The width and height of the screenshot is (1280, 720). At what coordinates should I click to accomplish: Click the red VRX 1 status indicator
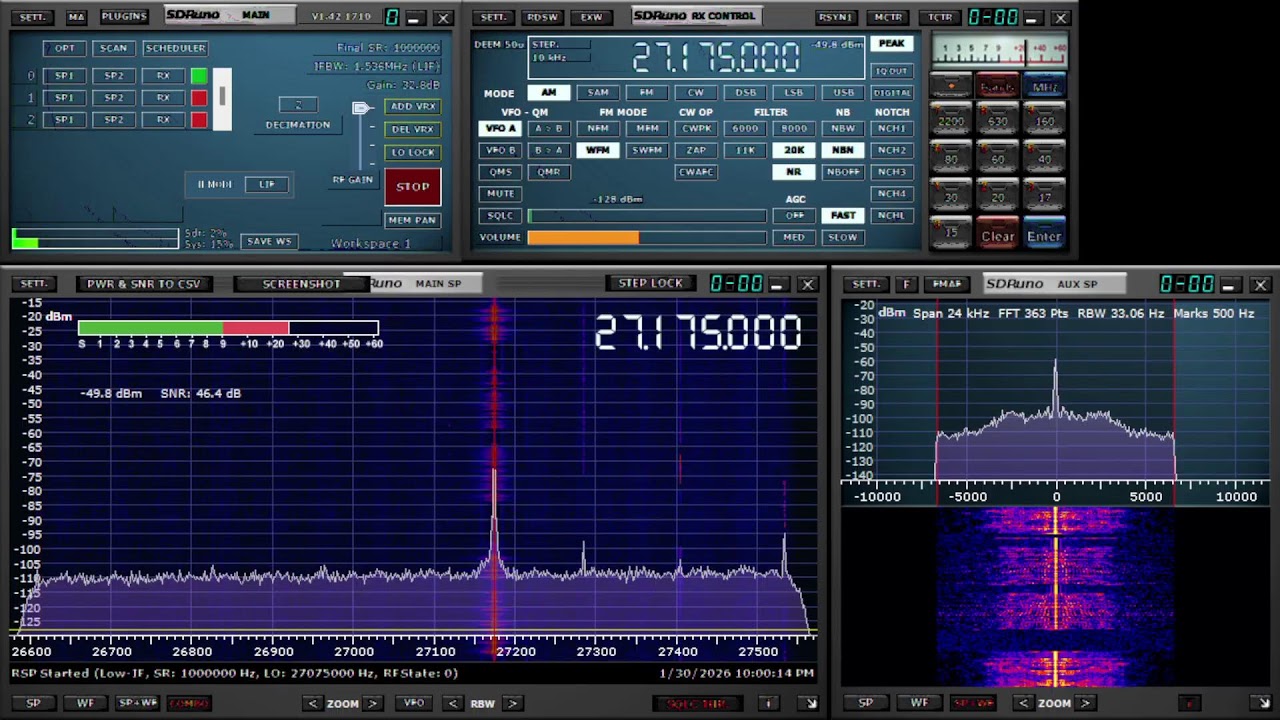tap(199, 98)
